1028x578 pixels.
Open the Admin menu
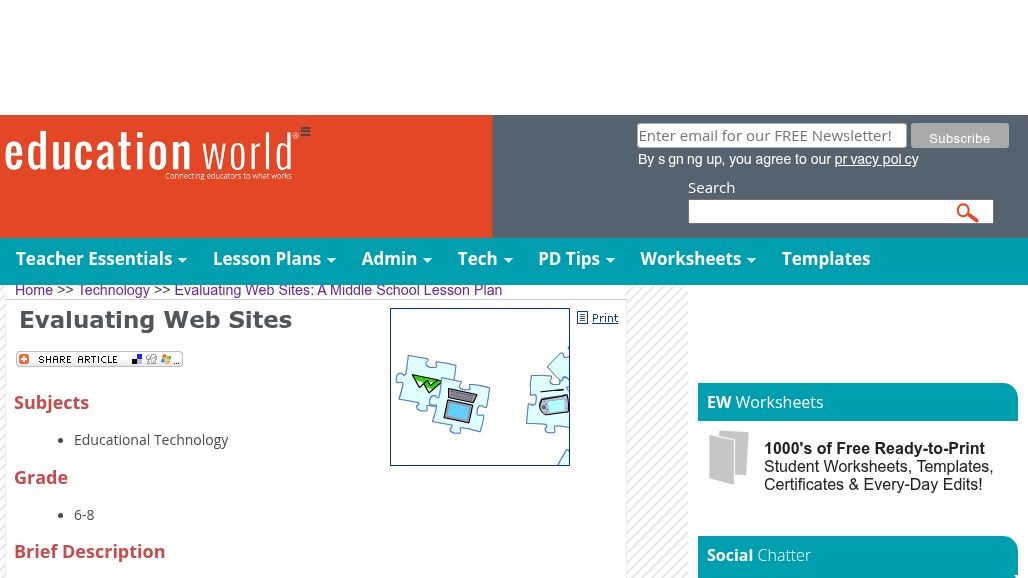coord(389,258)
